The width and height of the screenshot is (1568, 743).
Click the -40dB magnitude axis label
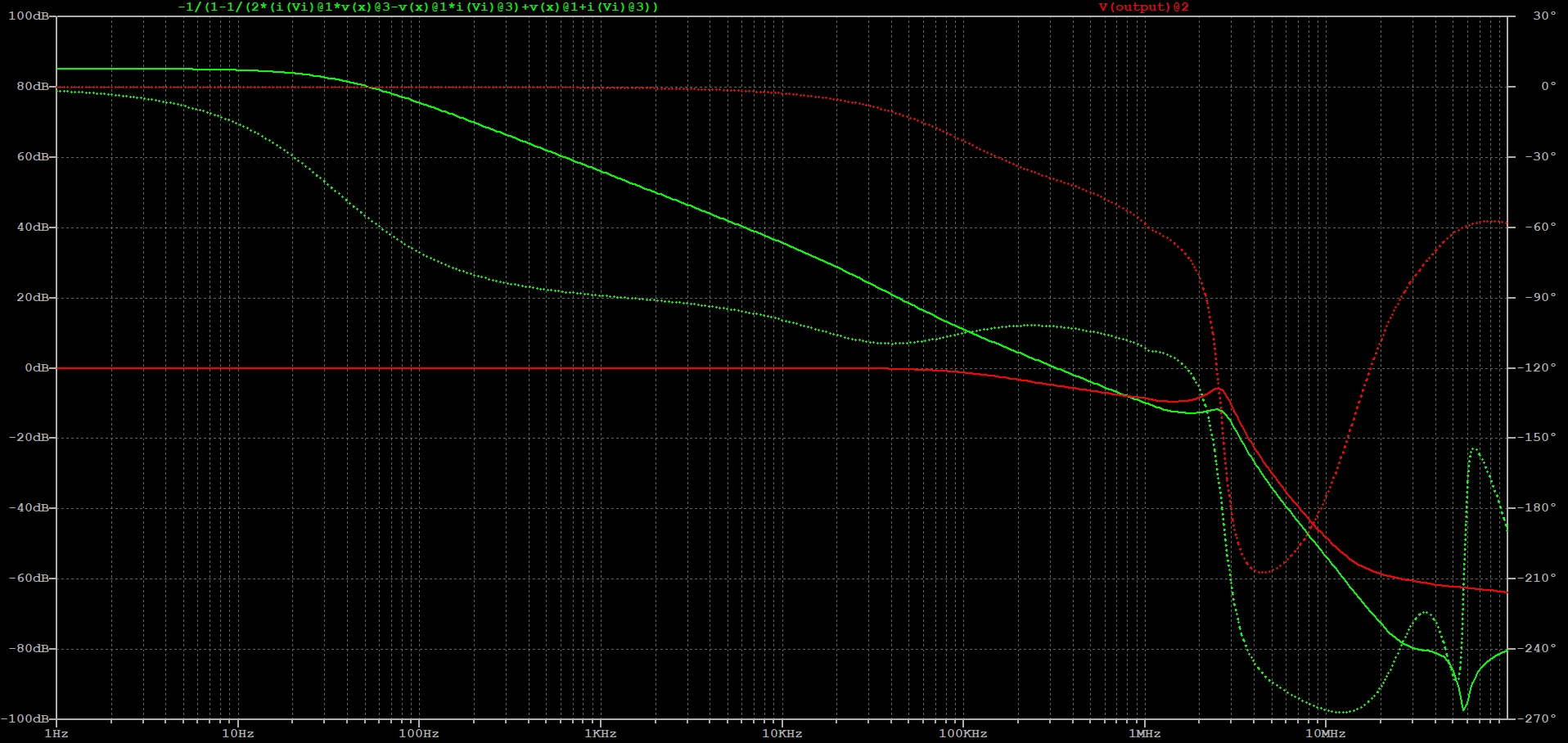28,508
